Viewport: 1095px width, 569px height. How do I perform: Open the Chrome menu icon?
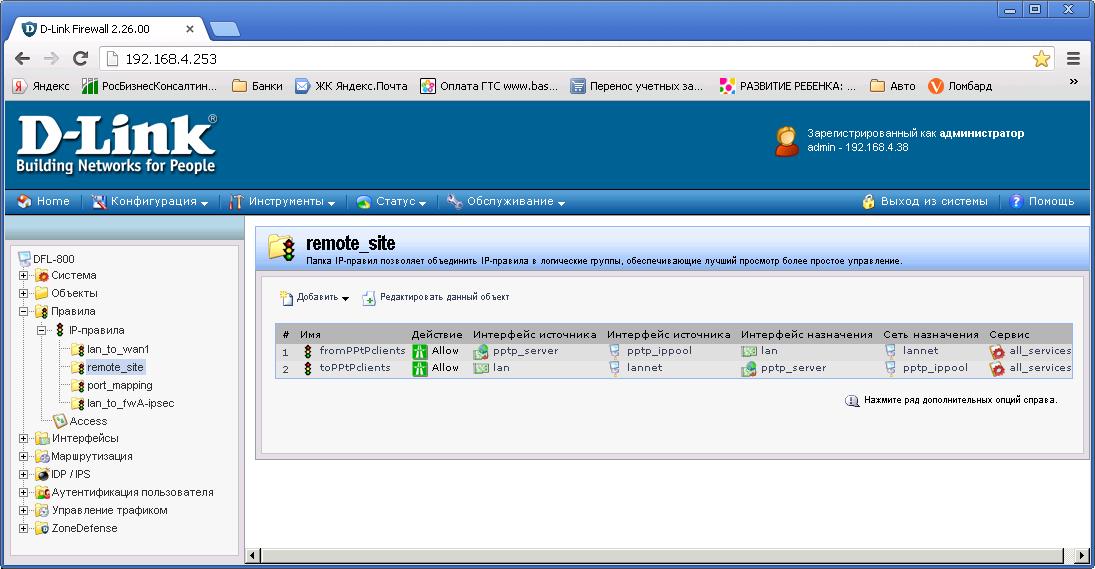(1073, 59)
